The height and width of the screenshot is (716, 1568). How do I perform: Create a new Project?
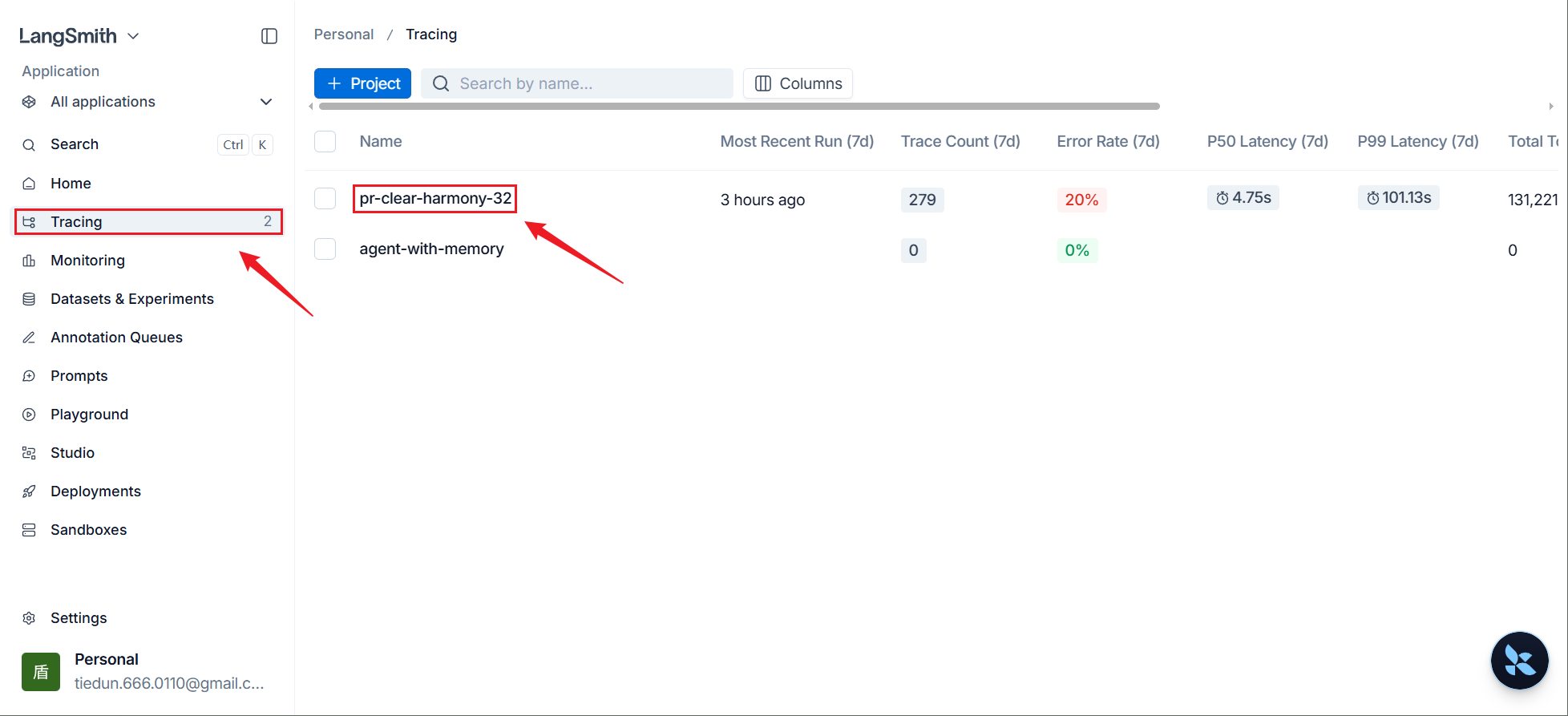click(x=362, y=83)
